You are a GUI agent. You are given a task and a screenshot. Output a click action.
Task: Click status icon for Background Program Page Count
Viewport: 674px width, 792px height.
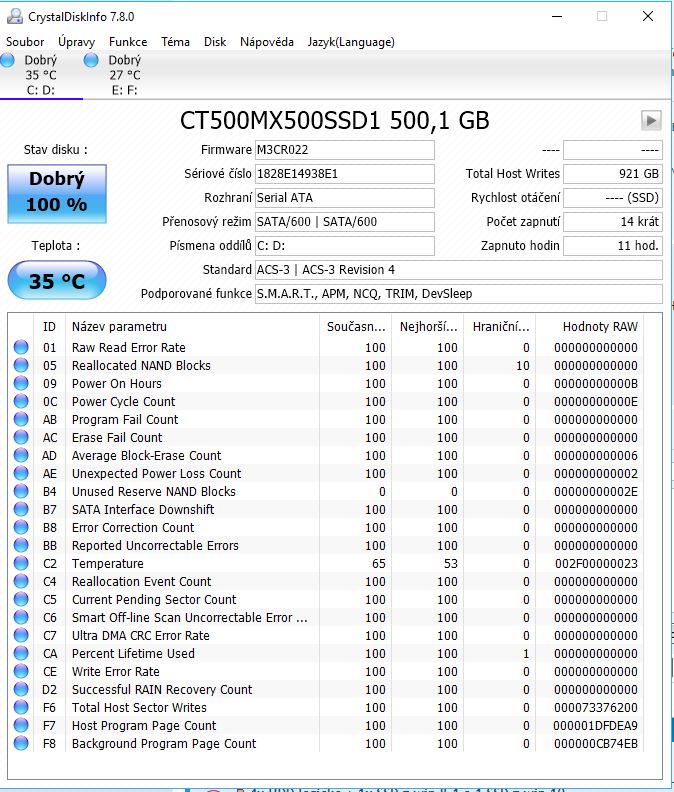21,744
